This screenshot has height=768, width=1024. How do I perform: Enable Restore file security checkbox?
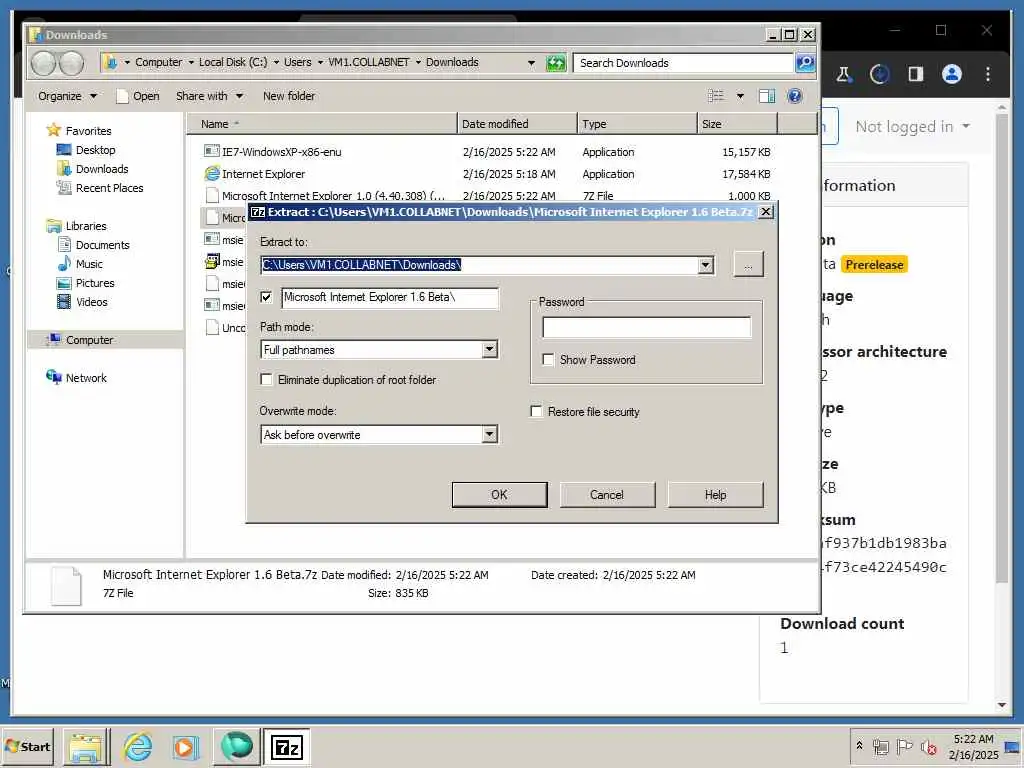coord(536,411)
